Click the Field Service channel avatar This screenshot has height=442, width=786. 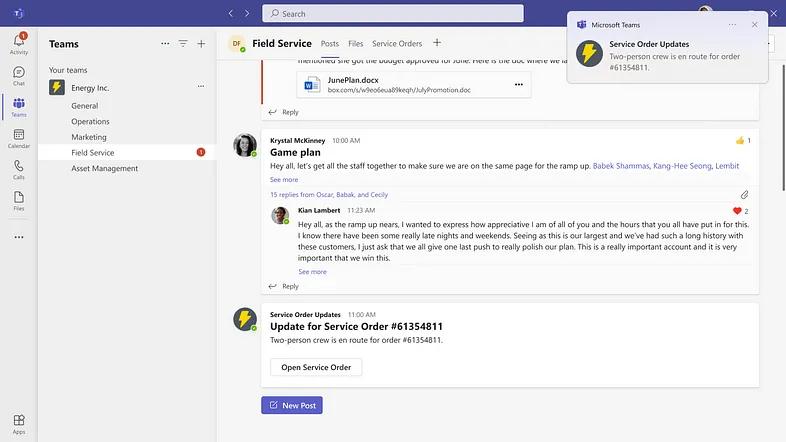[x=237, y=44]
